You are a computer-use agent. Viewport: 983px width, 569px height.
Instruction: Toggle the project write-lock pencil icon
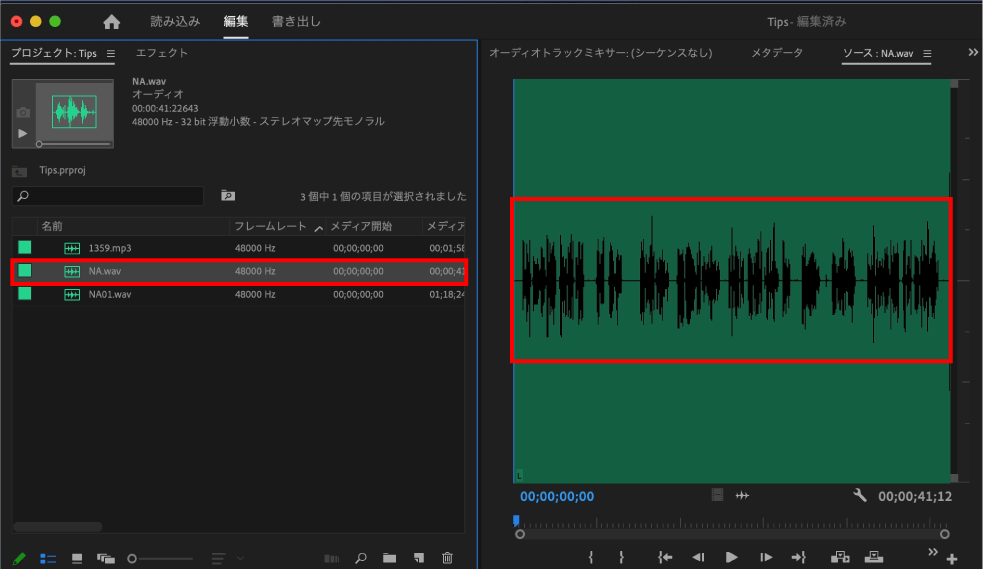[x=19, y=558]
